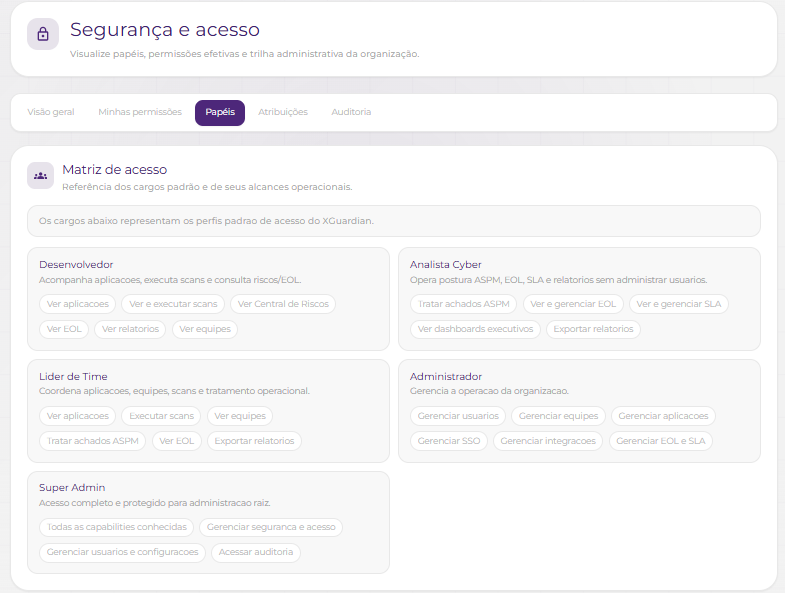Click the Executar scans chip
This screenshot has width=785, height=593.
point(161,416)
